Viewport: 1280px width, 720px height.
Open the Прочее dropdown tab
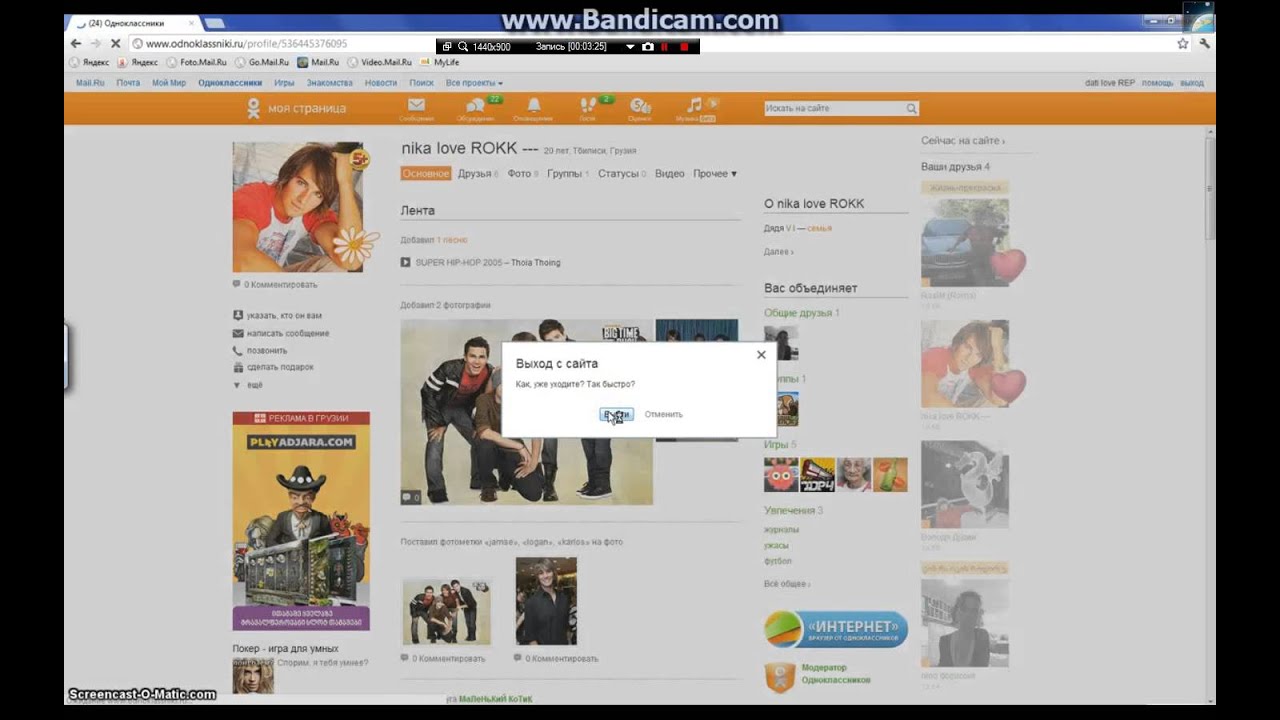(715, 174)
